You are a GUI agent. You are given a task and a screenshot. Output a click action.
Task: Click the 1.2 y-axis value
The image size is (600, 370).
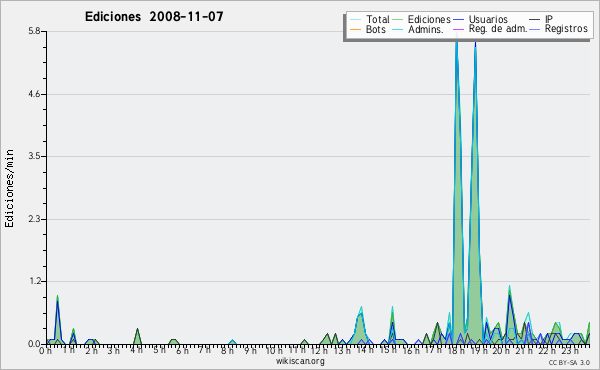click(34, 281)
